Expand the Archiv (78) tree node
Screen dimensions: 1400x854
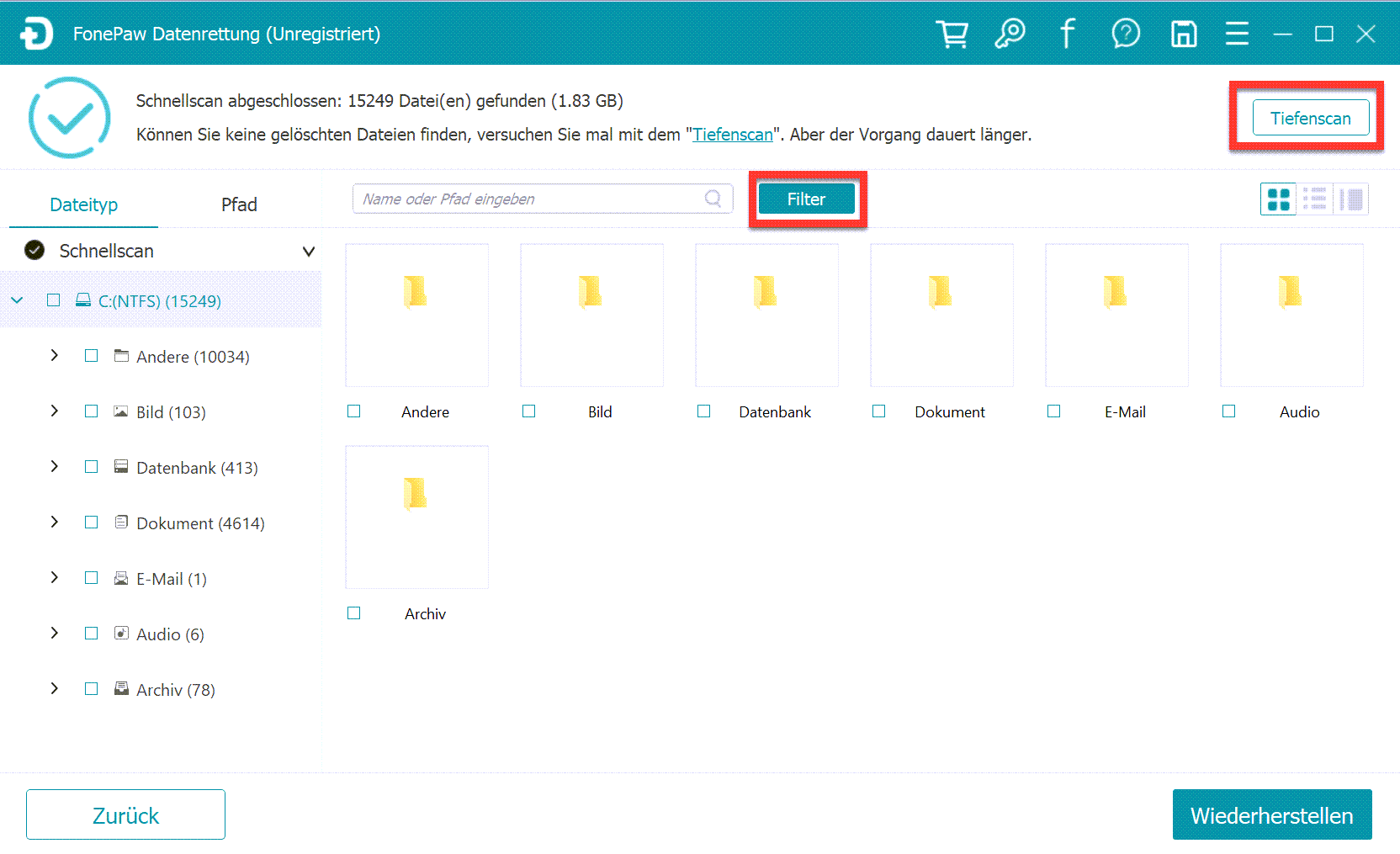[54, 689]
